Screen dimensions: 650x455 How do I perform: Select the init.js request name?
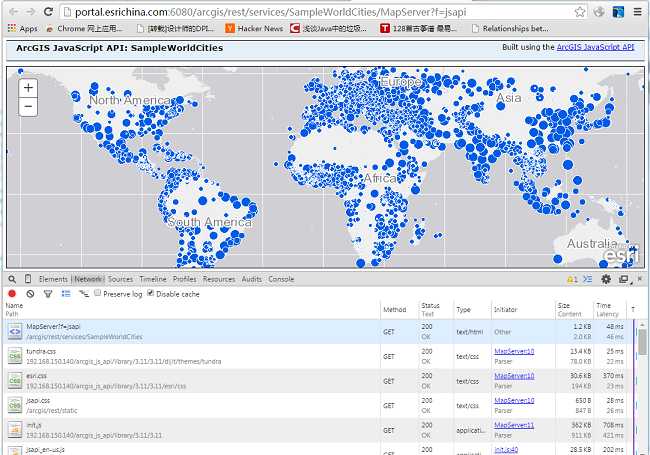tap(34, 425)
